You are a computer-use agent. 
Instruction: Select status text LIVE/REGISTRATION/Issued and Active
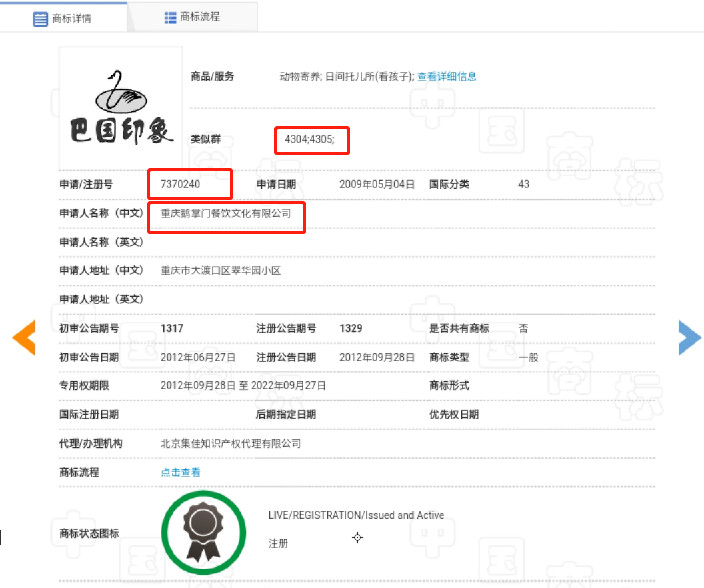356,515
